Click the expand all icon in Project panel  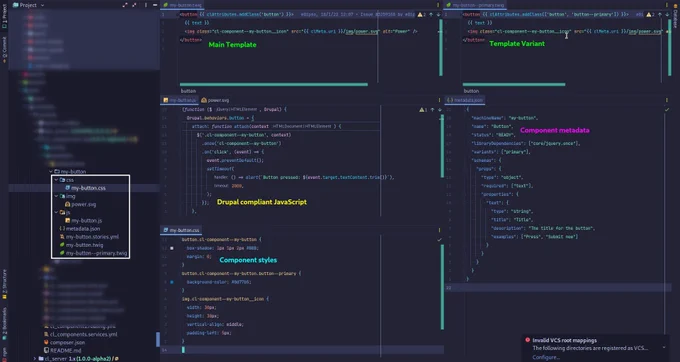[125, 5]
